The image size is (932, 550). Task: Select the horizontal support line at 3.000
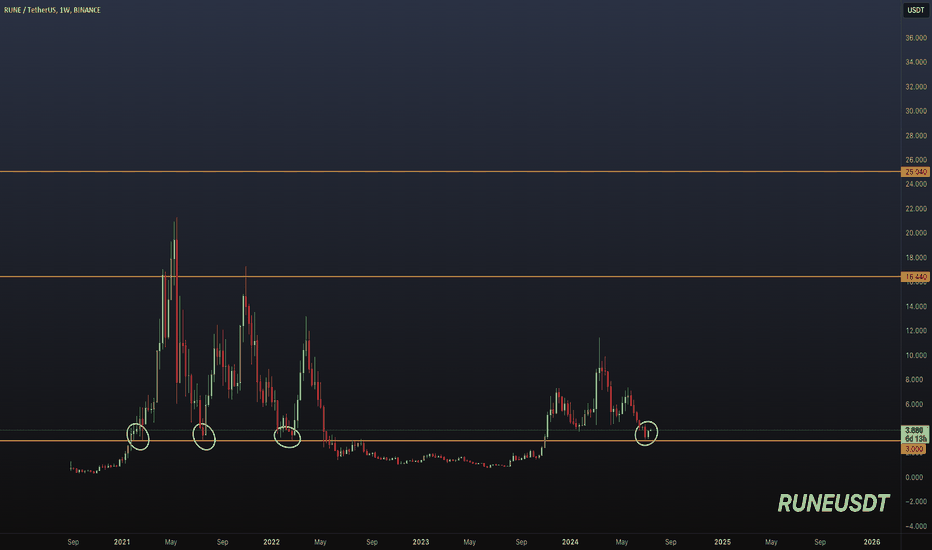tap(451, 441)
